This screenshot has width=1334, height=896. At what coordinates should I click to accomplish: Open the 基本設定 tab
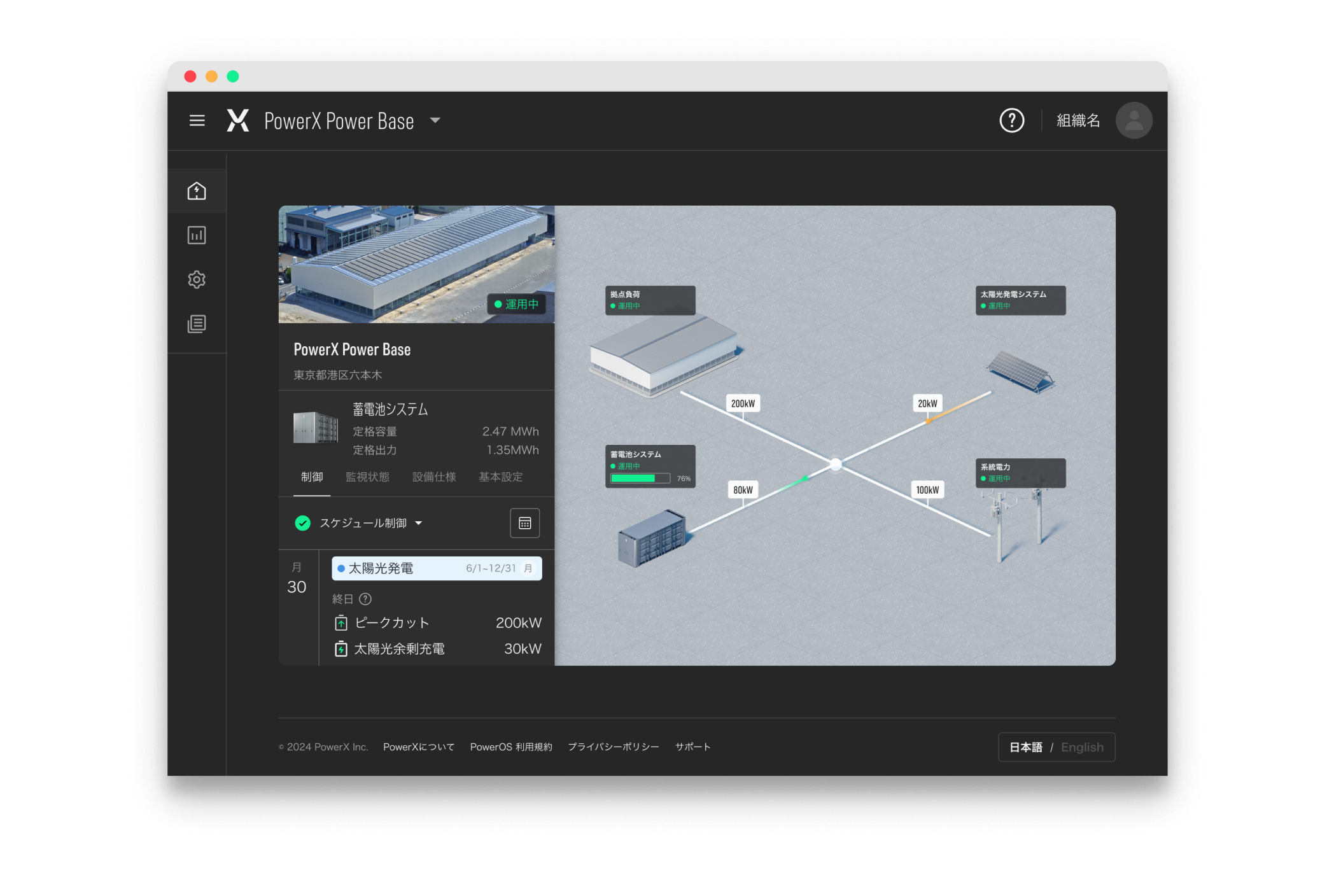[x=500, y=477]
